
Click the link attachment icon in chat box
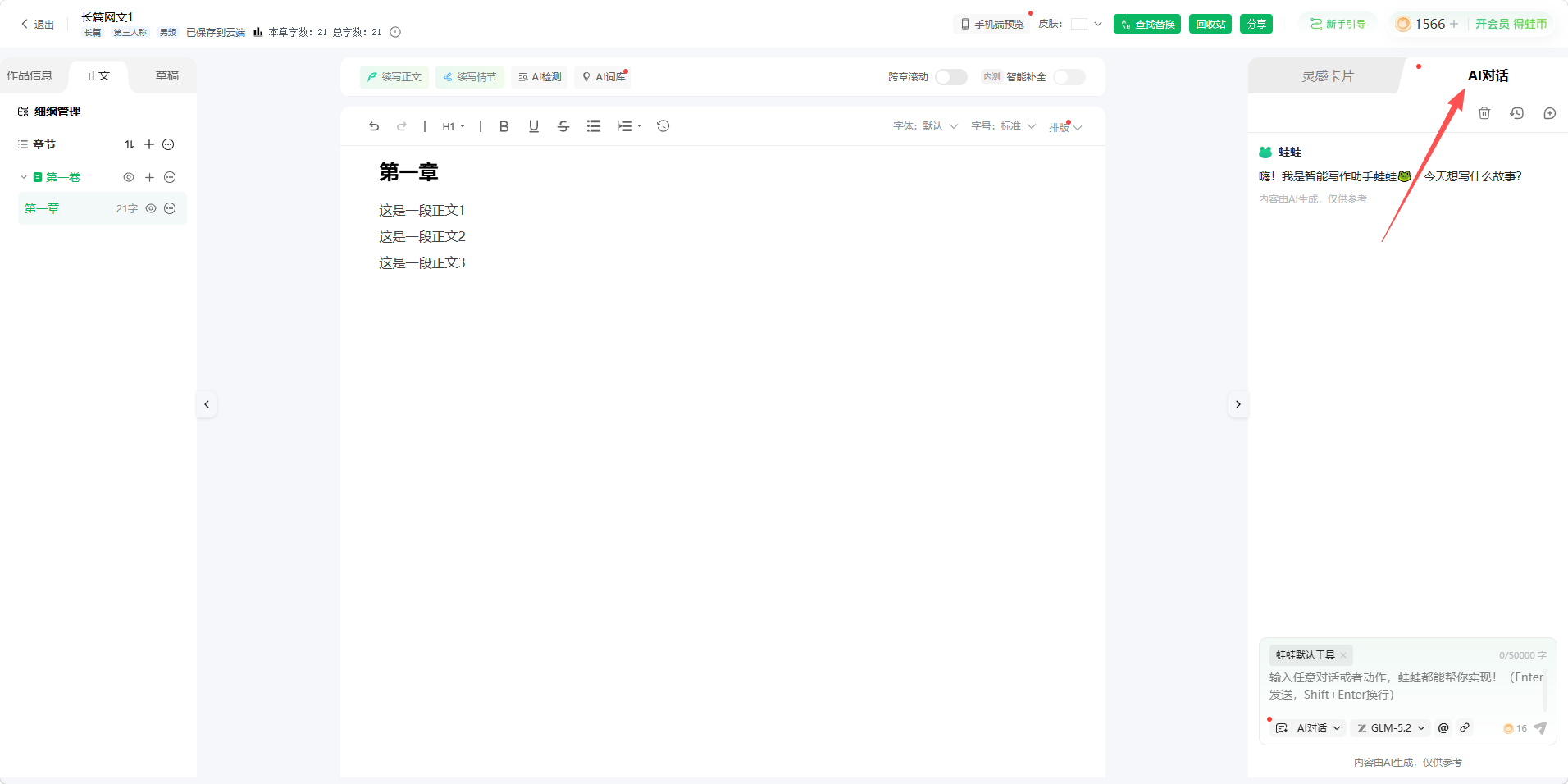(x=1465, y=727)
